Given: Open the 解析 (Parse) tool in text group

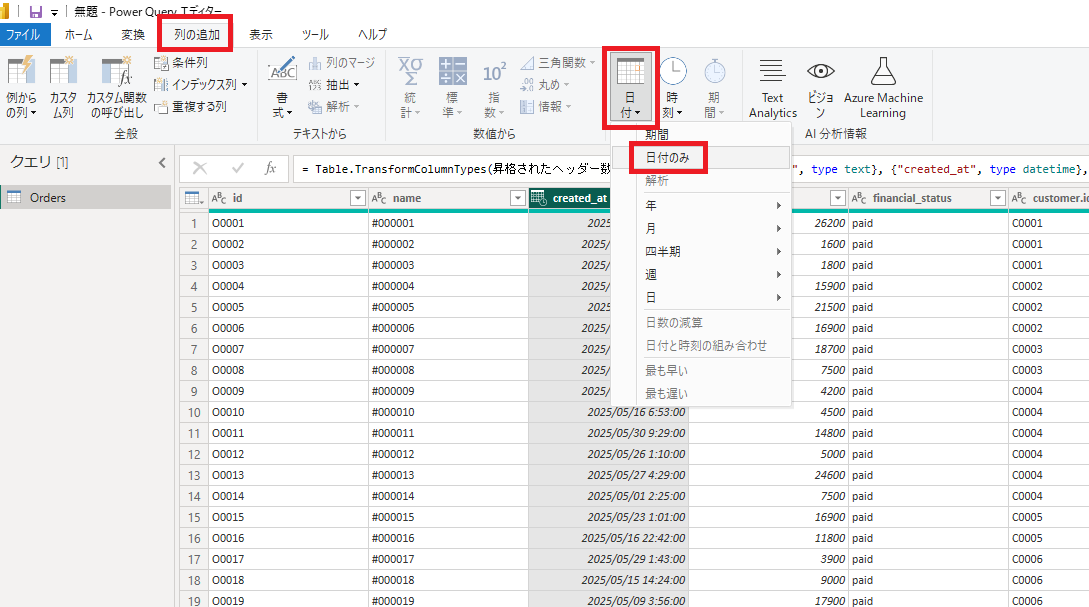Looking at the screenshot, I should click(334, 106).
